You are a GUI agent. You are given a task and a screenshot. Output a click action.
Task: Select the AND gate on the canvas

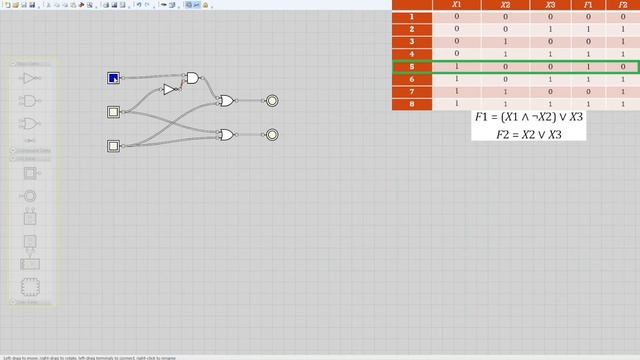coord(193,78)
